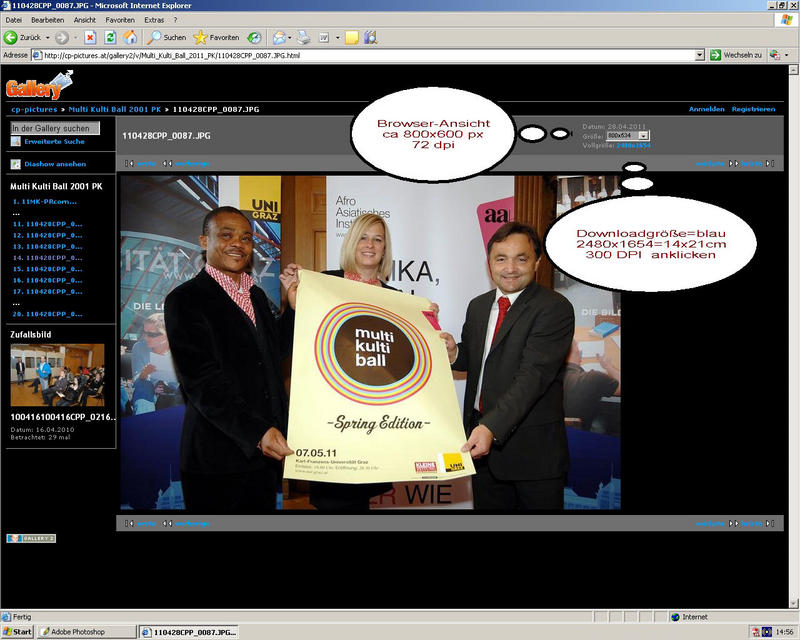The width and height of the screenshot is (800, 640).
Task: Click the Diashow ansehen slideshow icon
Action: coord(16,164)
